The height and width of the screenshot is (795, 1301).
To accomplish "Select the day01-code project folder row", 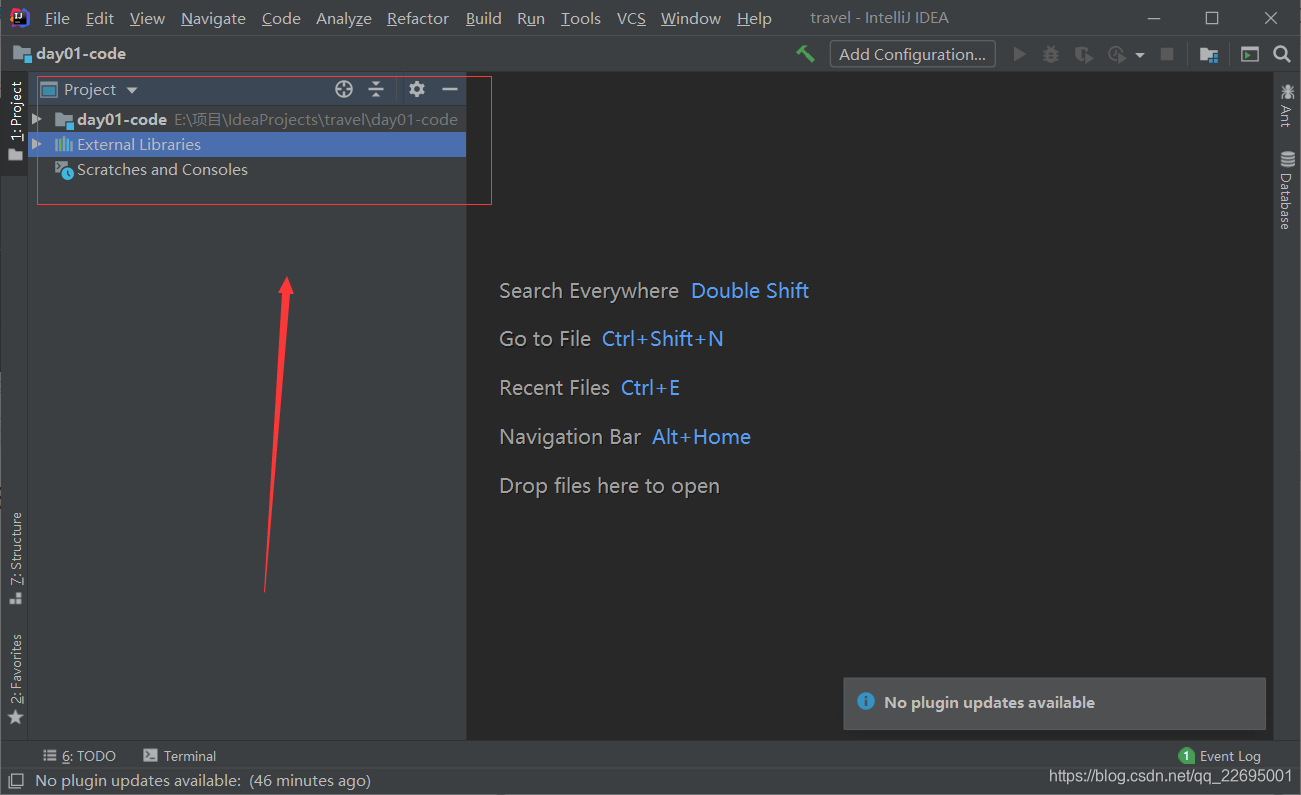I will point(248,119).
